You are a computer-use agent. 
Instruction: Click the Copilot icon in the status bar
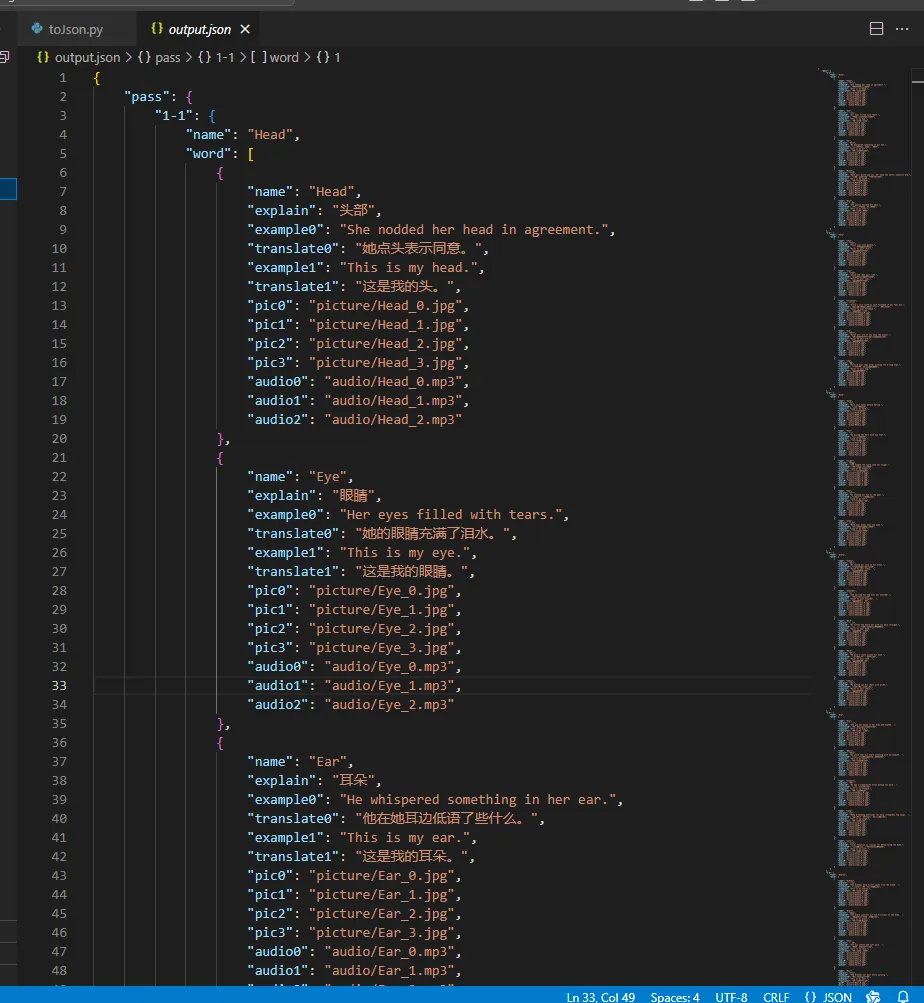tap(872, 995)
